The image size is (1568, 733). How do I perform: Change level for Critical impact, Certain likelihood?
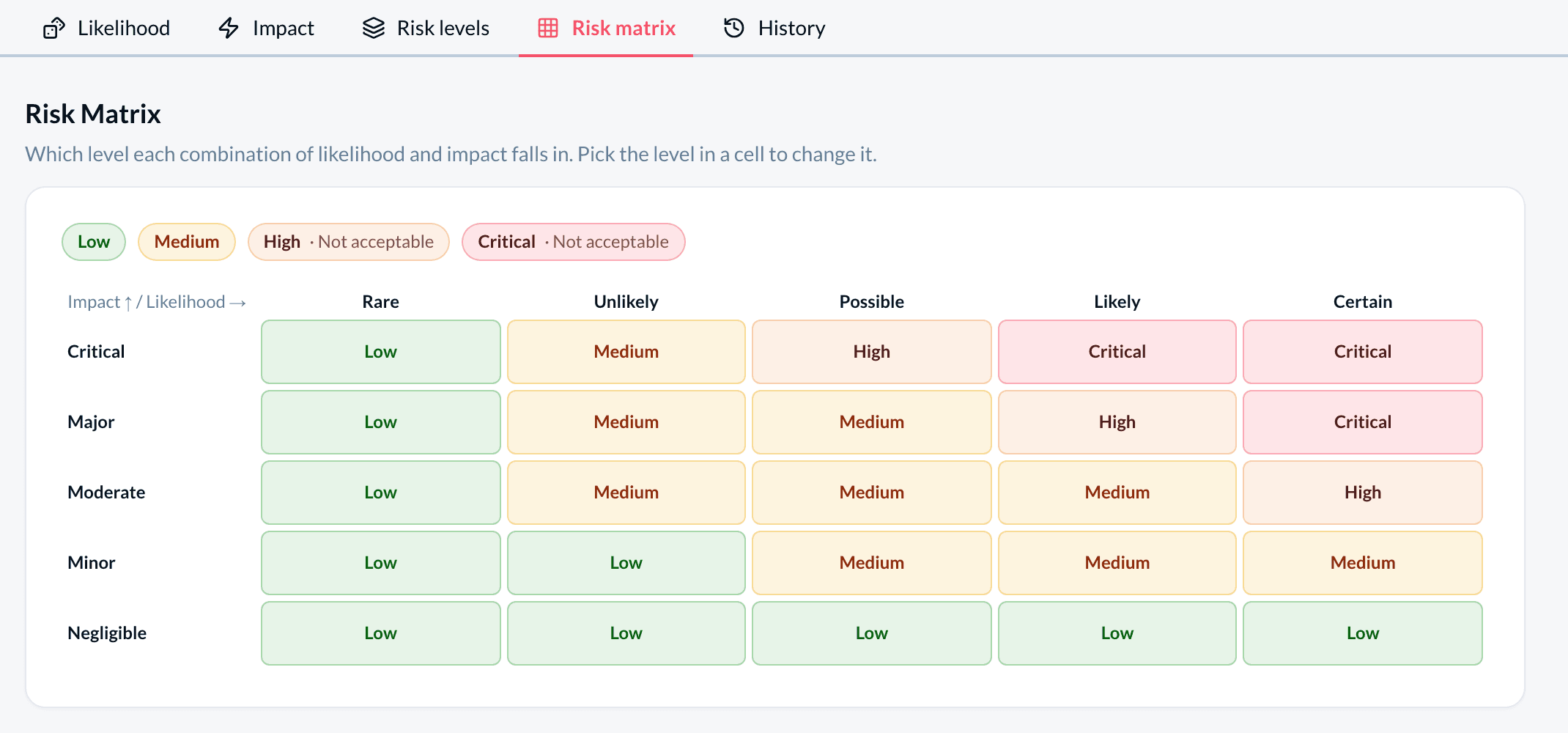(x=1363, y=352)
